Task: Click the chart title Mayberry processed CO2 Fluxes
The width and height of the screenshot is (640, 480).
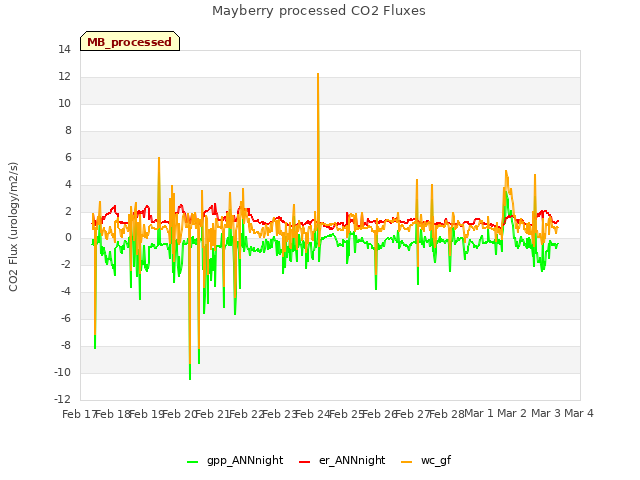Action: pos(319,11)
